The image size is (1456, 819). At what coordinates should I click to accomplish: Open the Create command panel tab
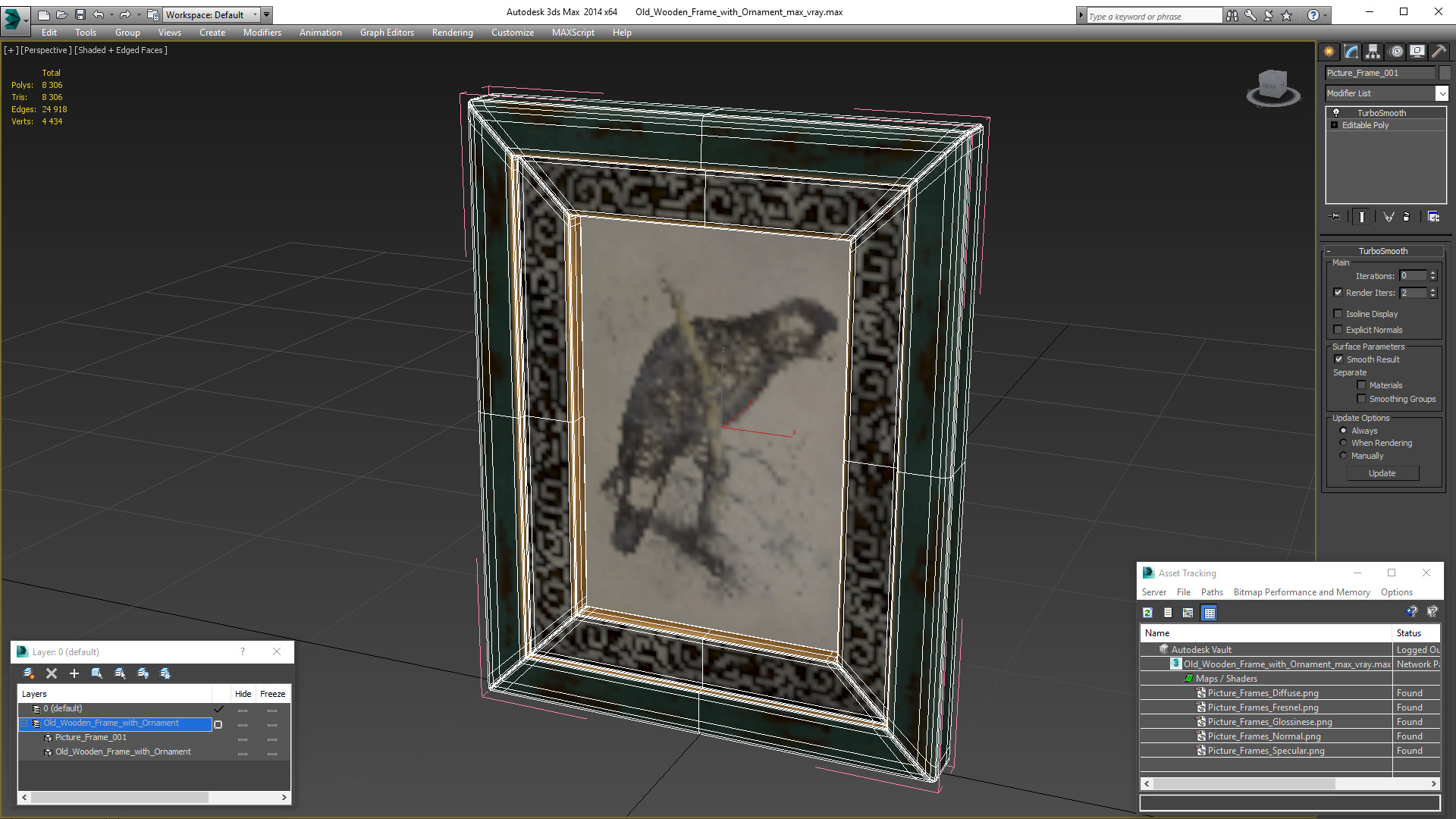pos(1329,52)
